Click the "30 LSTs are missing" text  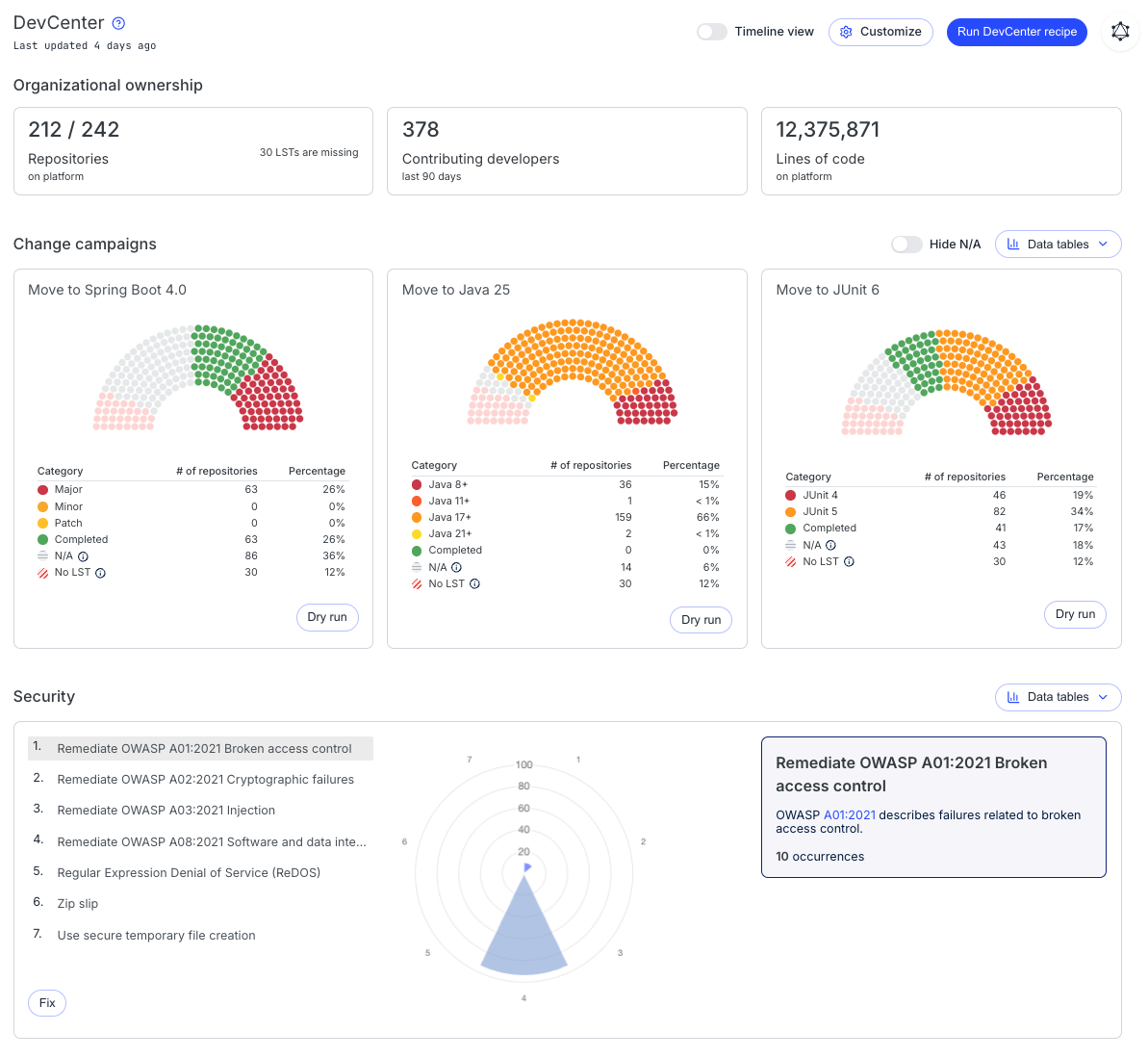point(309,152)
